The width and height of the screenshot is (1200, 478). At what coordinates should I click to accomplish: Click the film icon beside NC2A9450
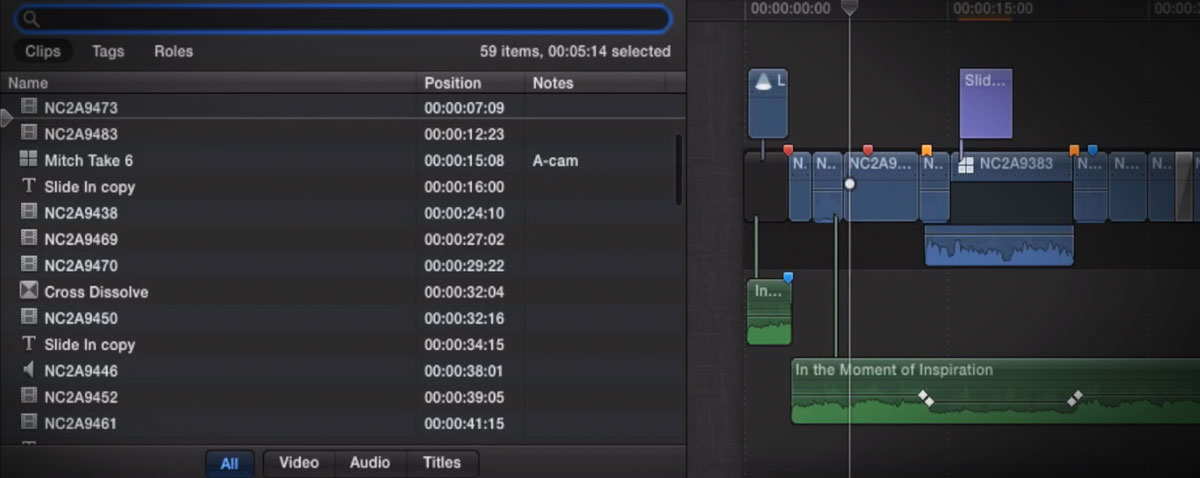[x=29, y=317]
